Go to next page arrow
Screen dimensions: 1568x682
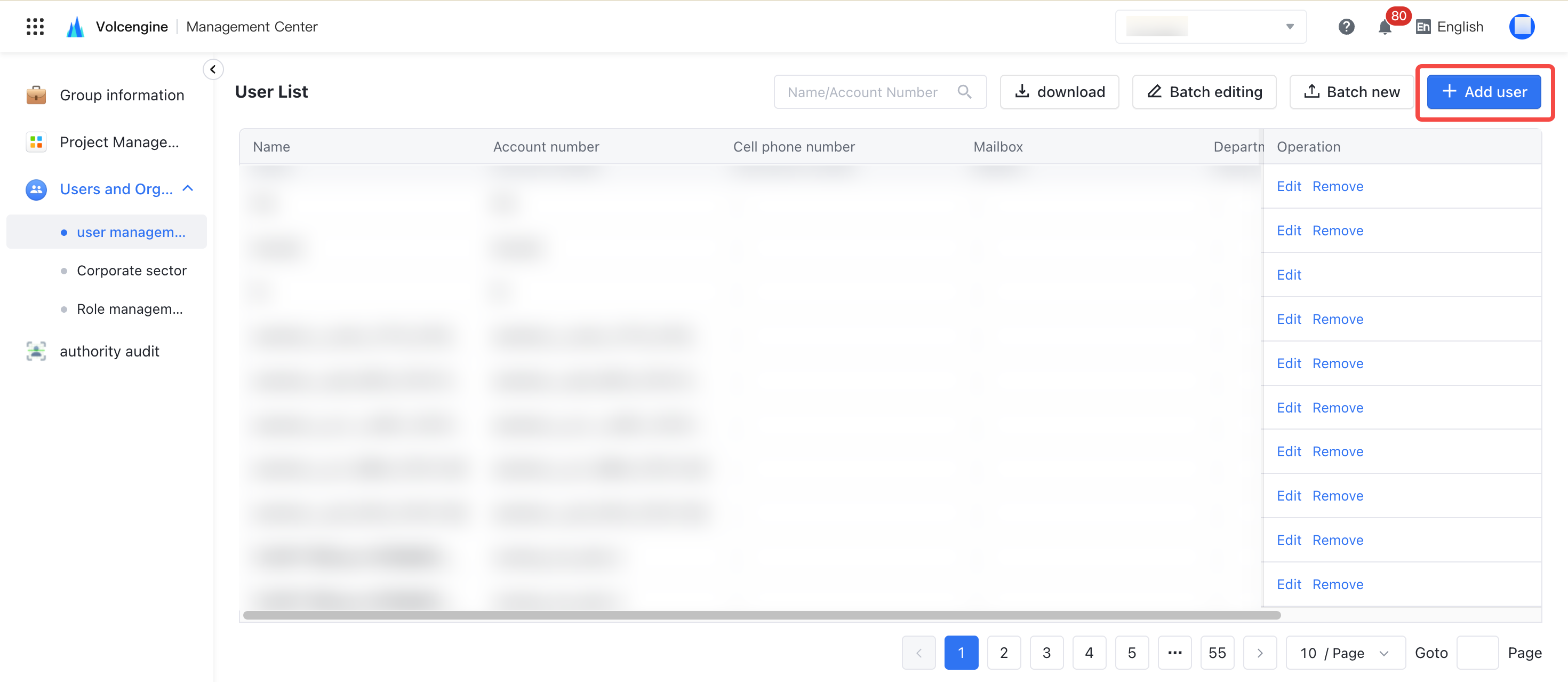1260,653
